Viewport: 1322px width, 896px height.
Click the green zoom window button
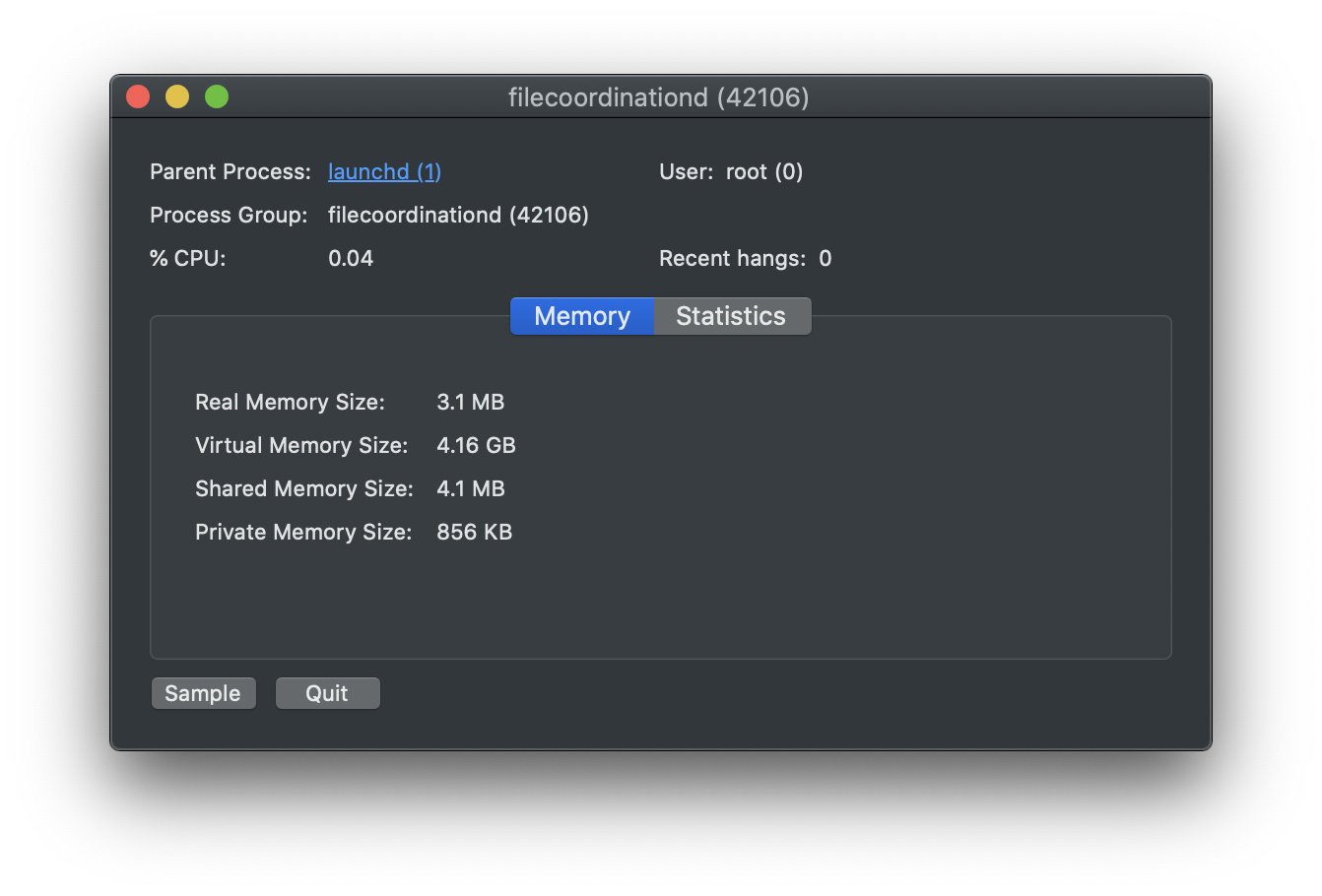(x=217, y=96)
